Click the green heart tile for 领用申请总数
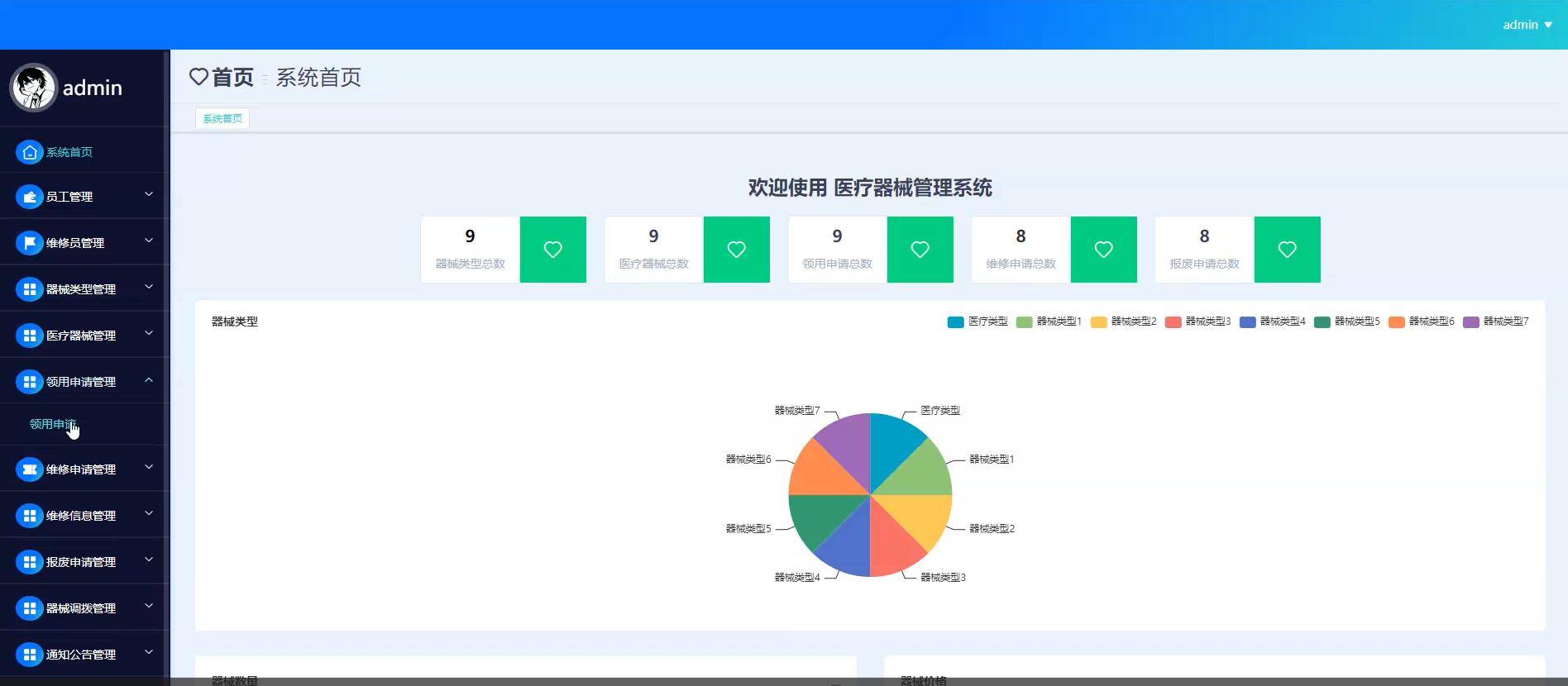 (x=920, y=250)
